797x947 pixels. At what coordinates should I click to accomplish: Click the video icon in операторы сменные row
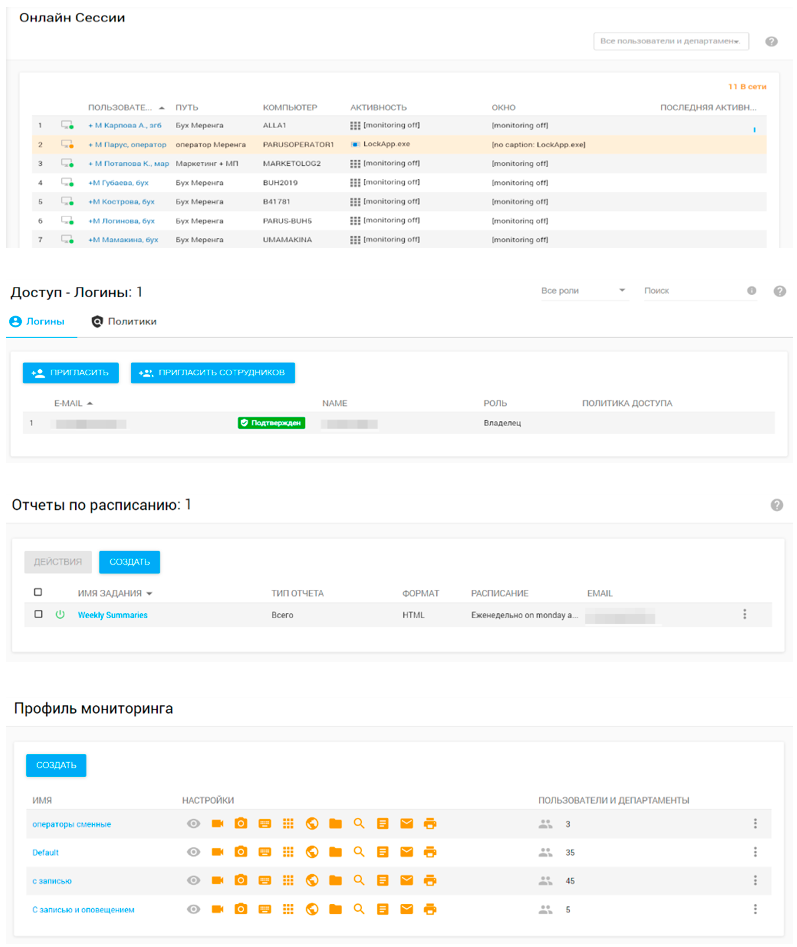pos(217,823)
